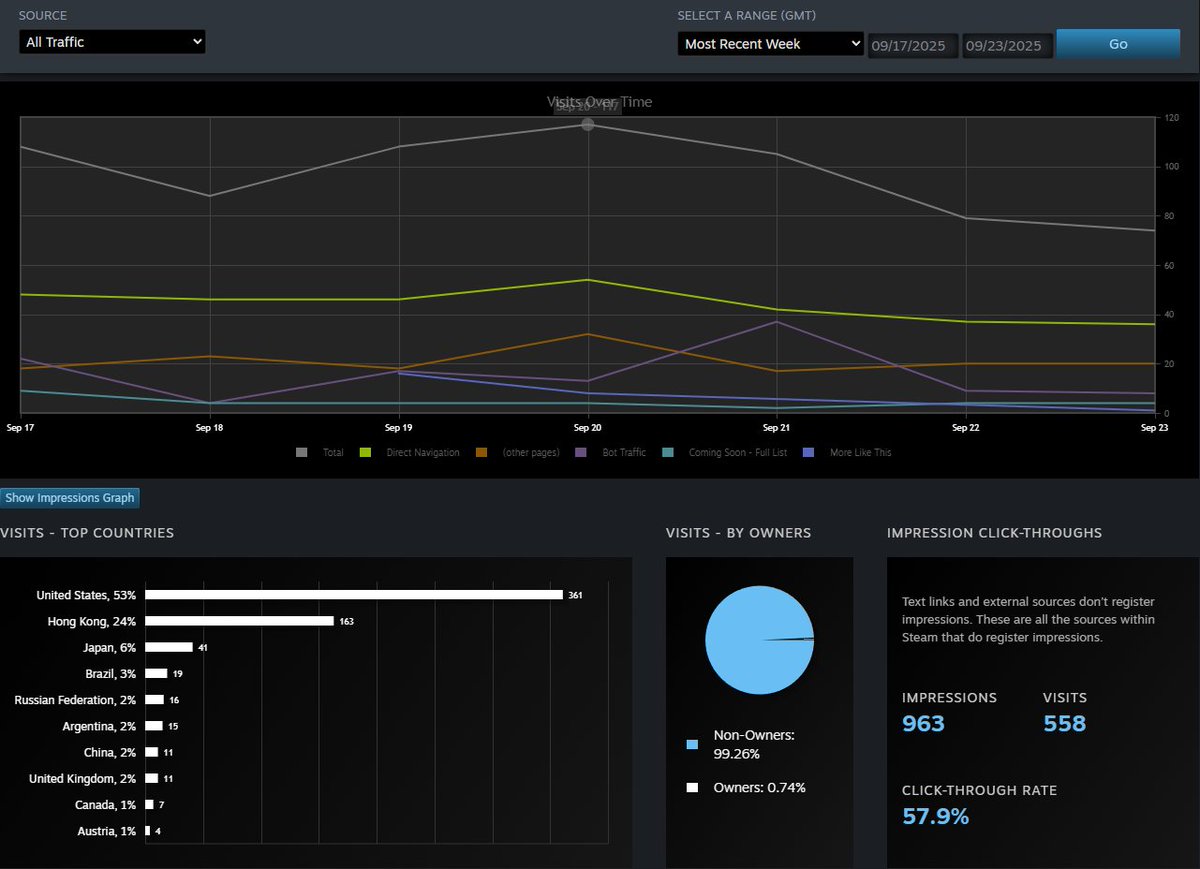Toggle the teal Coming Soon legend swatch
The width and height of the screenshot is (1200, 869).
coord(667,453)
